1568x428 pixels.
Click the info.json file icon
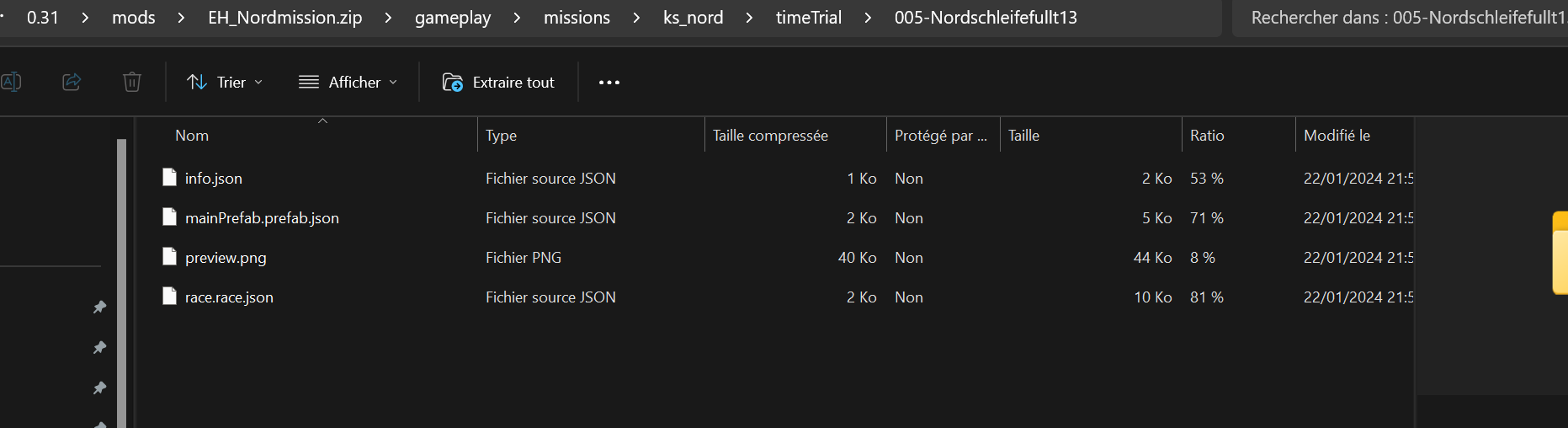[169, 178]
